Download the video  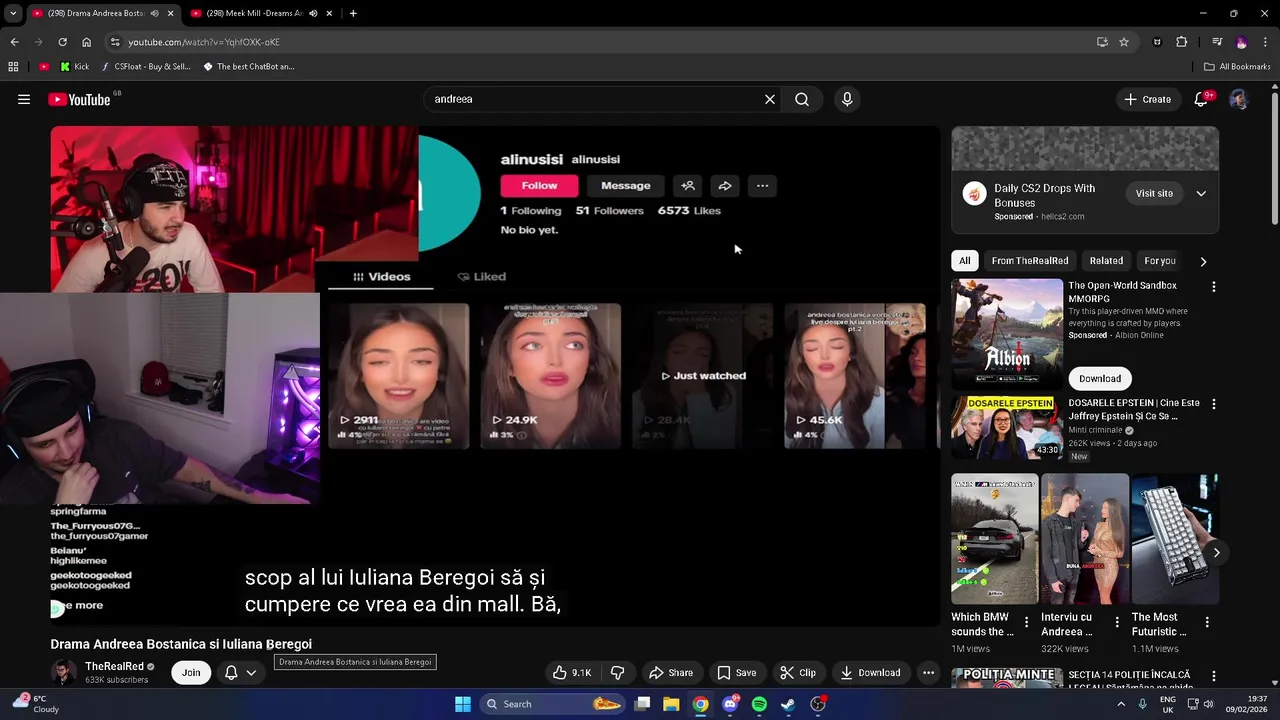pos(871,673)
